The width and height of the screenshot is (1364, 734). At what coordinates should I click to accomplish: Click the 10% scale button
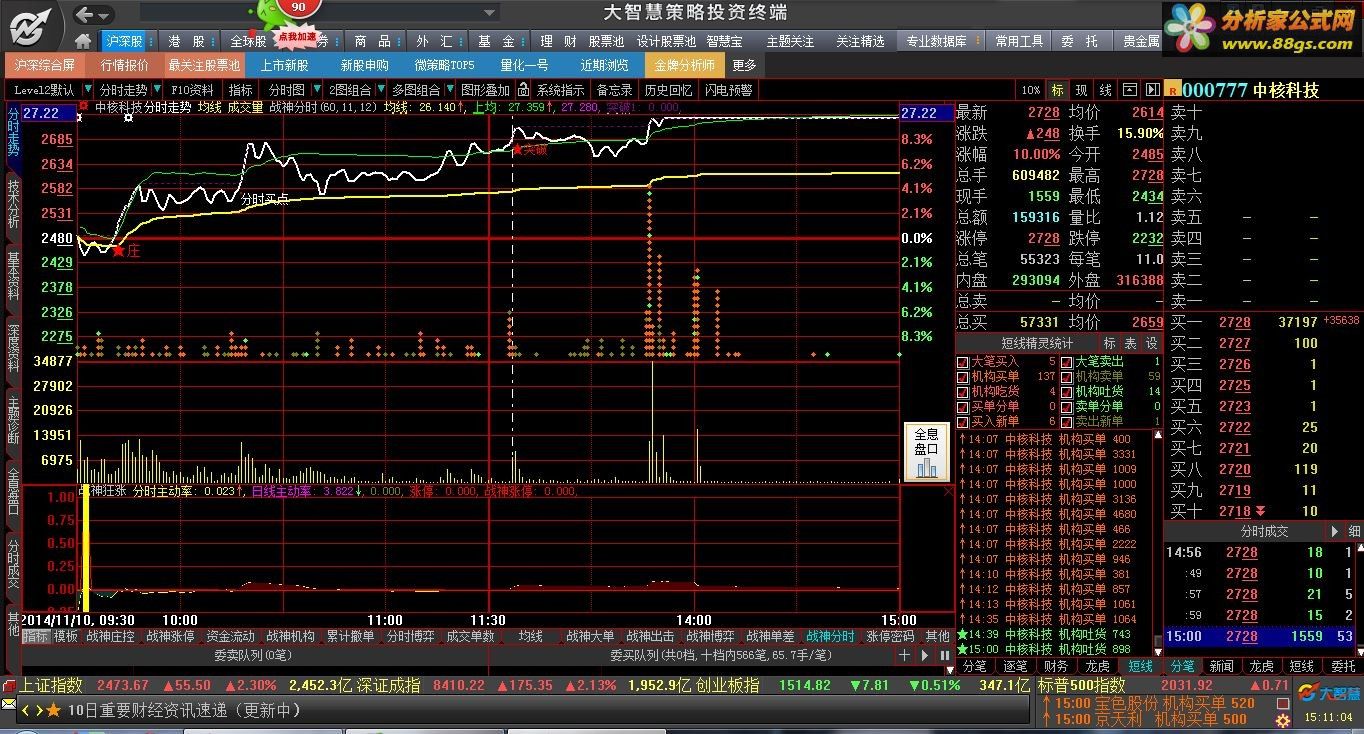click(1031, 90)
